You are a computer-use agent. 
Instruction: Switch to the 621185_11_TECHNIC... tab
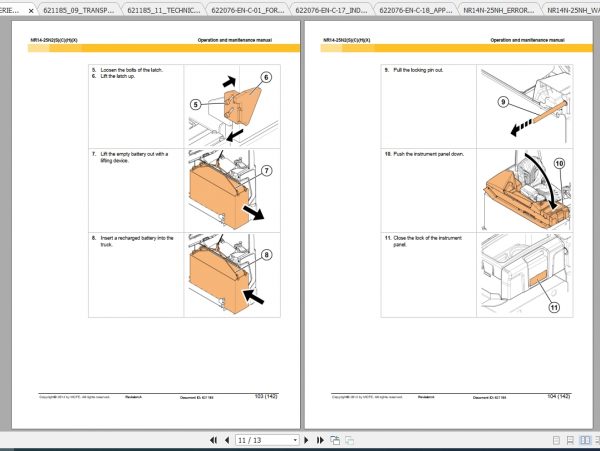point(164,10)
